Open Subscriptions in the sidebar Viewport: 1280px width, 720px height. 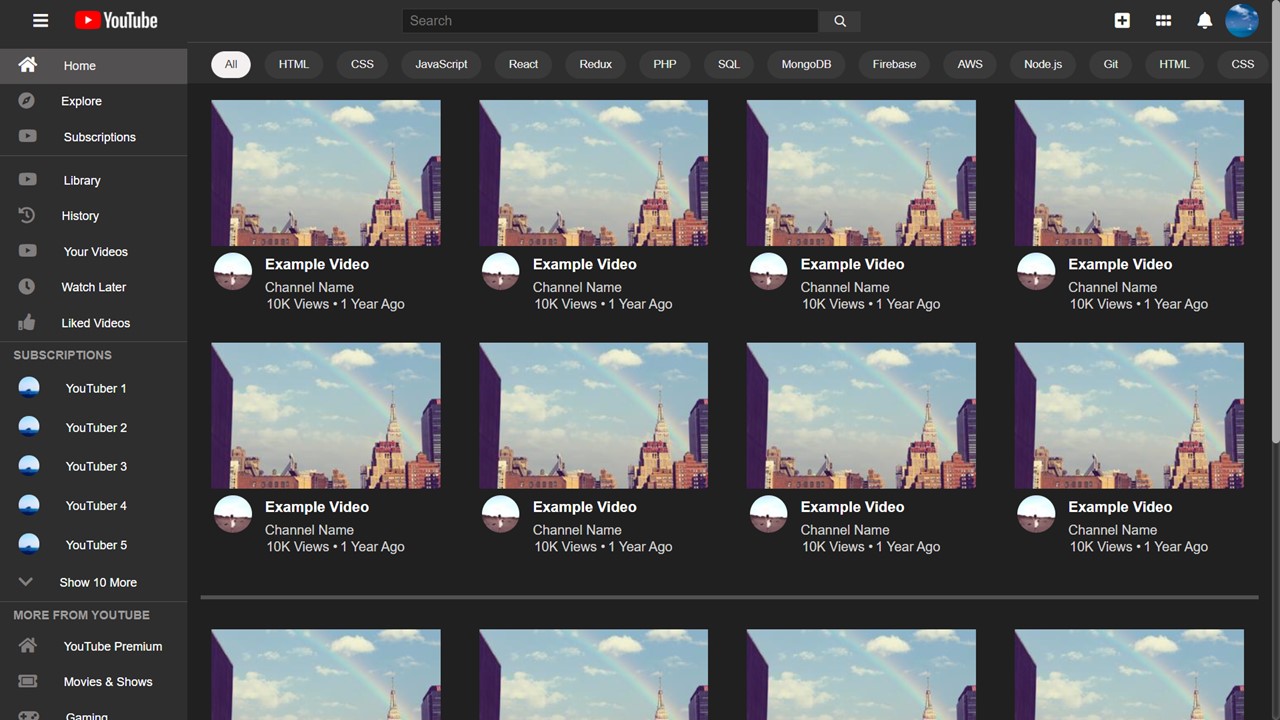[x=99, y=137]
